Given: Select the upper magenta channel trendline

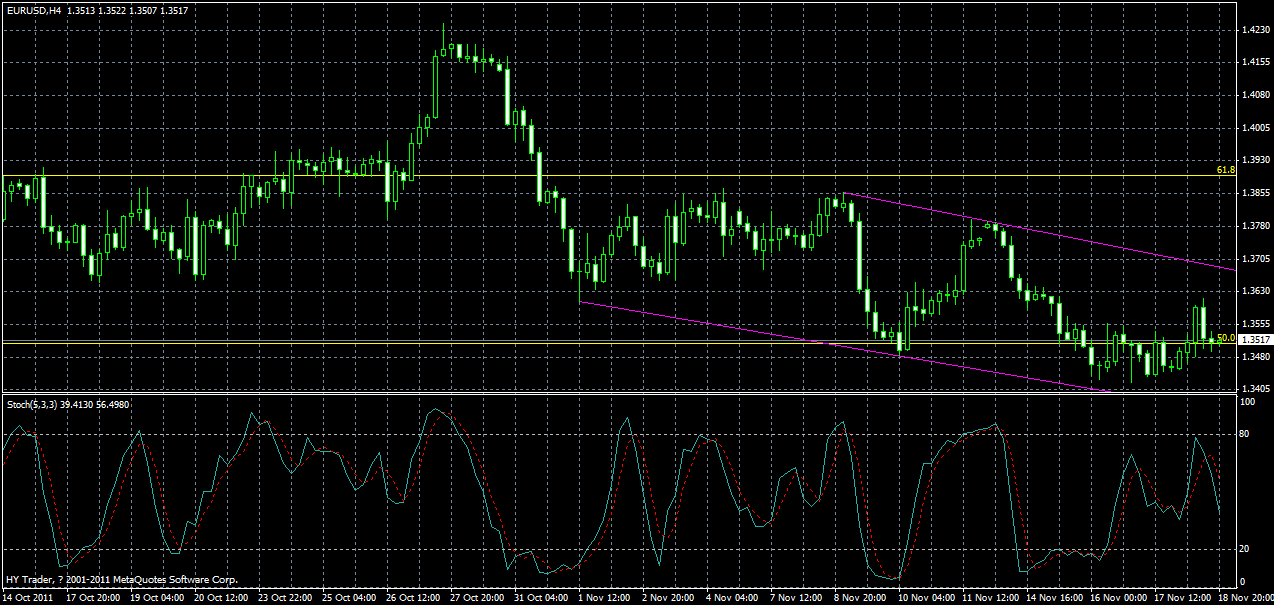Looking at the screenshot, I should tap(1040, 231).
